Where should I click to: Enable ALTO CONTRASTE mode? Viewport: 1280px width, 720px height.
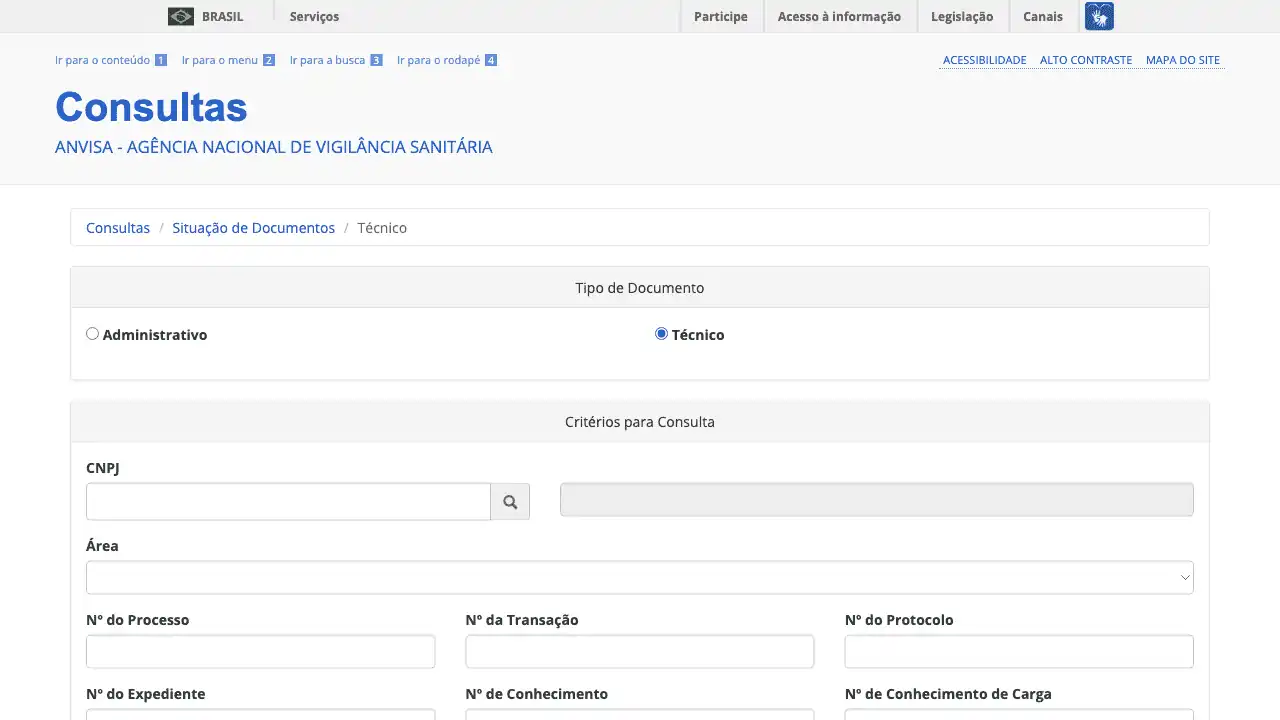pos(1085,60)
